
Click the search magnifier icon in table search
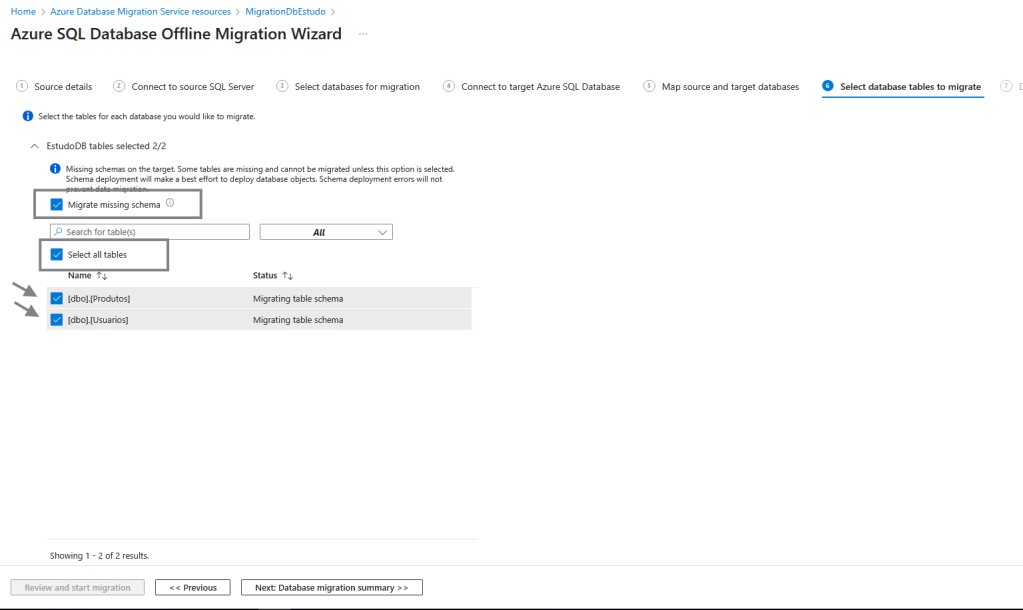(58, 232)
